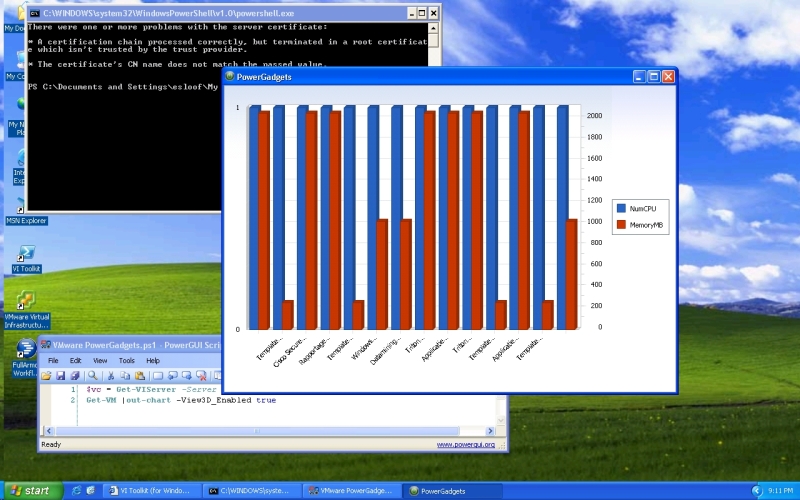Click the PowerGUI window resize grip
This screenshot has height=500, width=800.
coord(503,446)
